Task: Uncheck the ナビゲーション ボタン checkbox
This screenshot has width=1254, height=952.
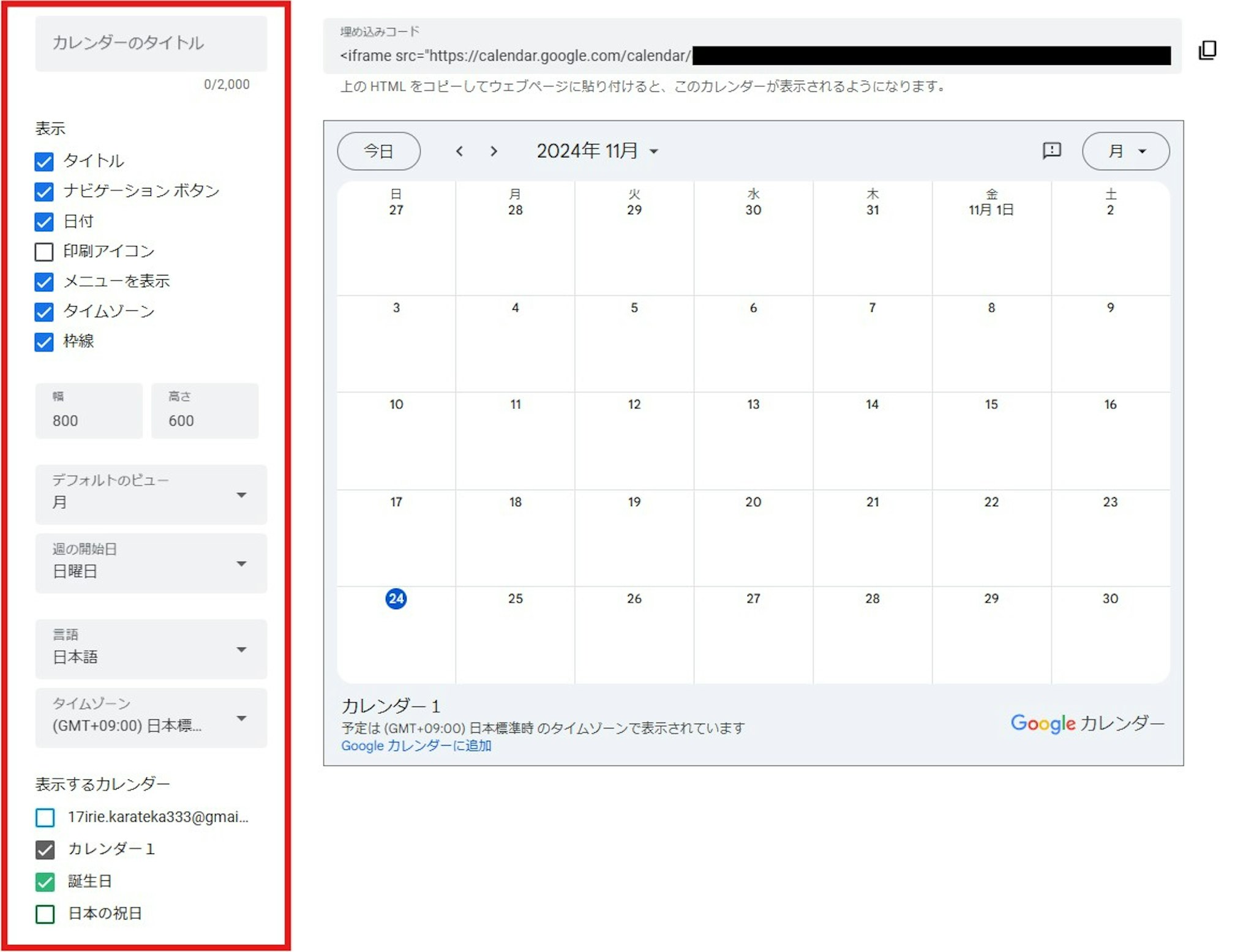Action: (44, 192)
